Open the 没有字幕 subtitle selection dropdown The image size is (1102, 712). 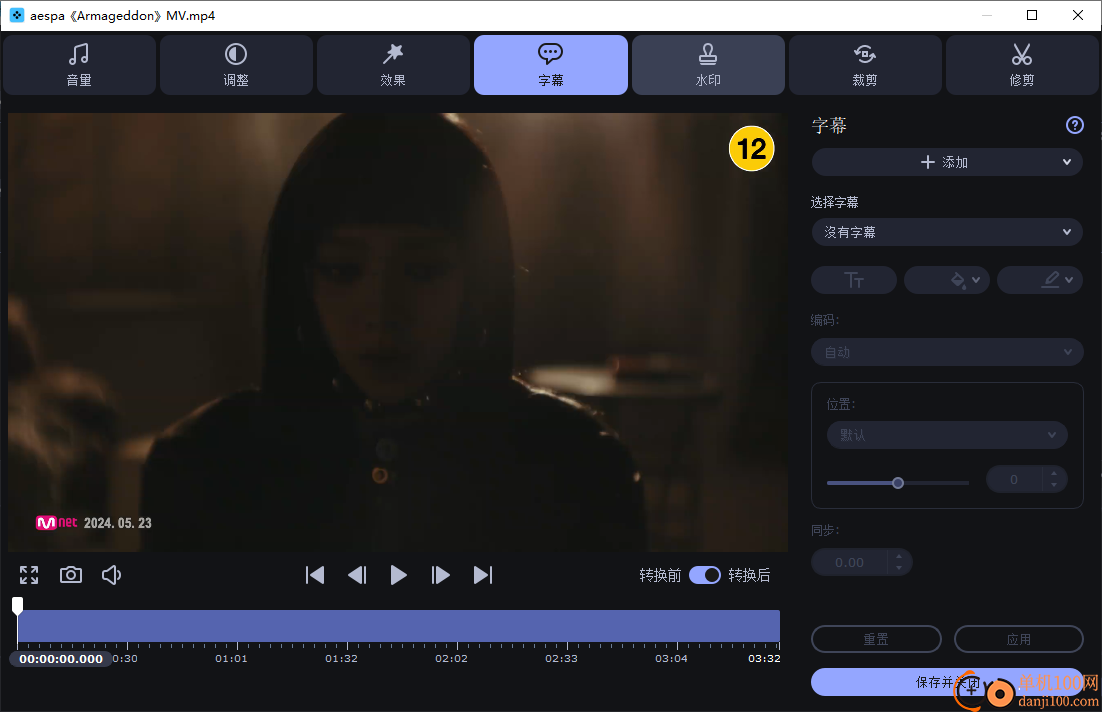(947, 232)
